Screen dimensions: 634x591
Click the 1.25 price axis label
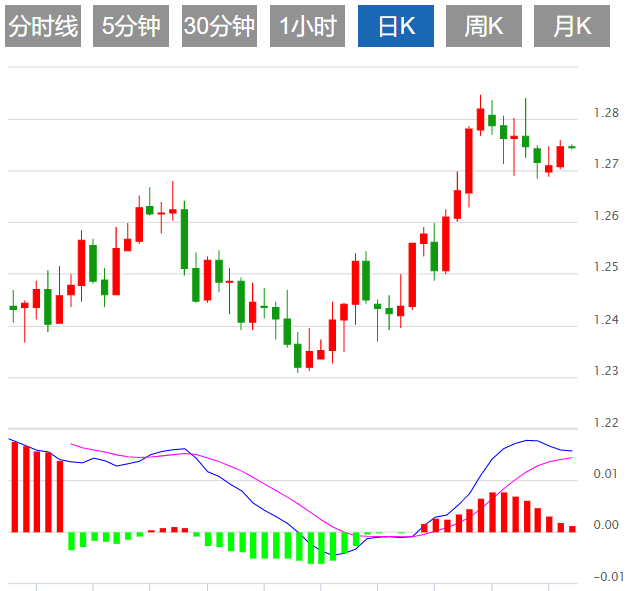click(606, 267)
